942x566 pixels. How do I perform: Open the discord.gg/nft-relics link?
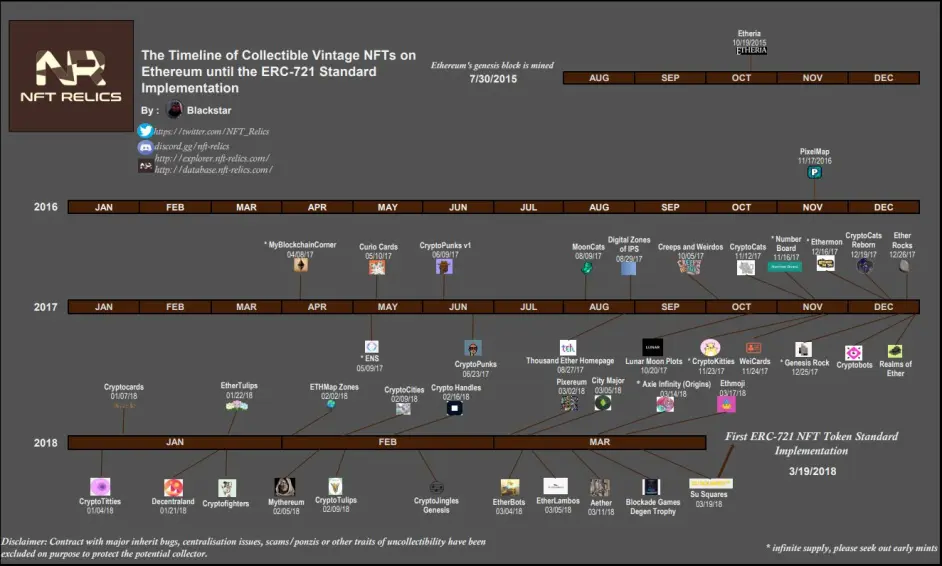click(x=192, y=146)
